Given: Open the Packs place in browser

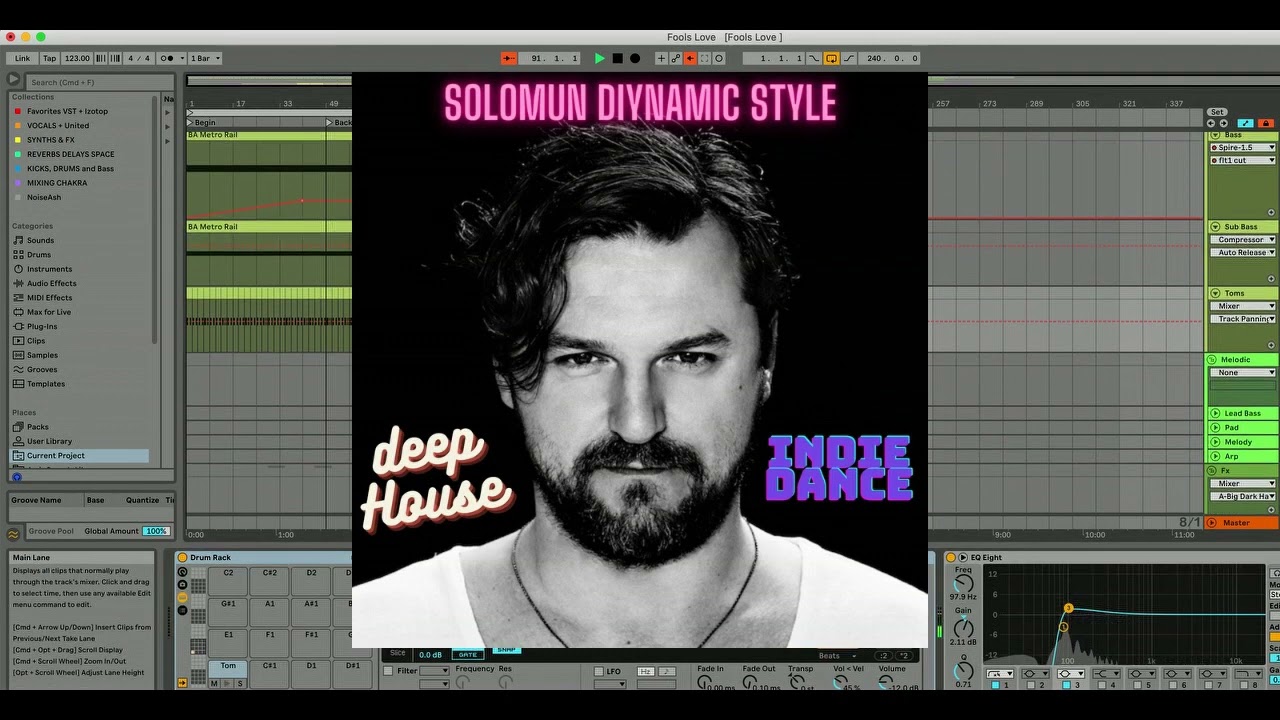Looking at the screenshot, I should [x=37, y=427].
